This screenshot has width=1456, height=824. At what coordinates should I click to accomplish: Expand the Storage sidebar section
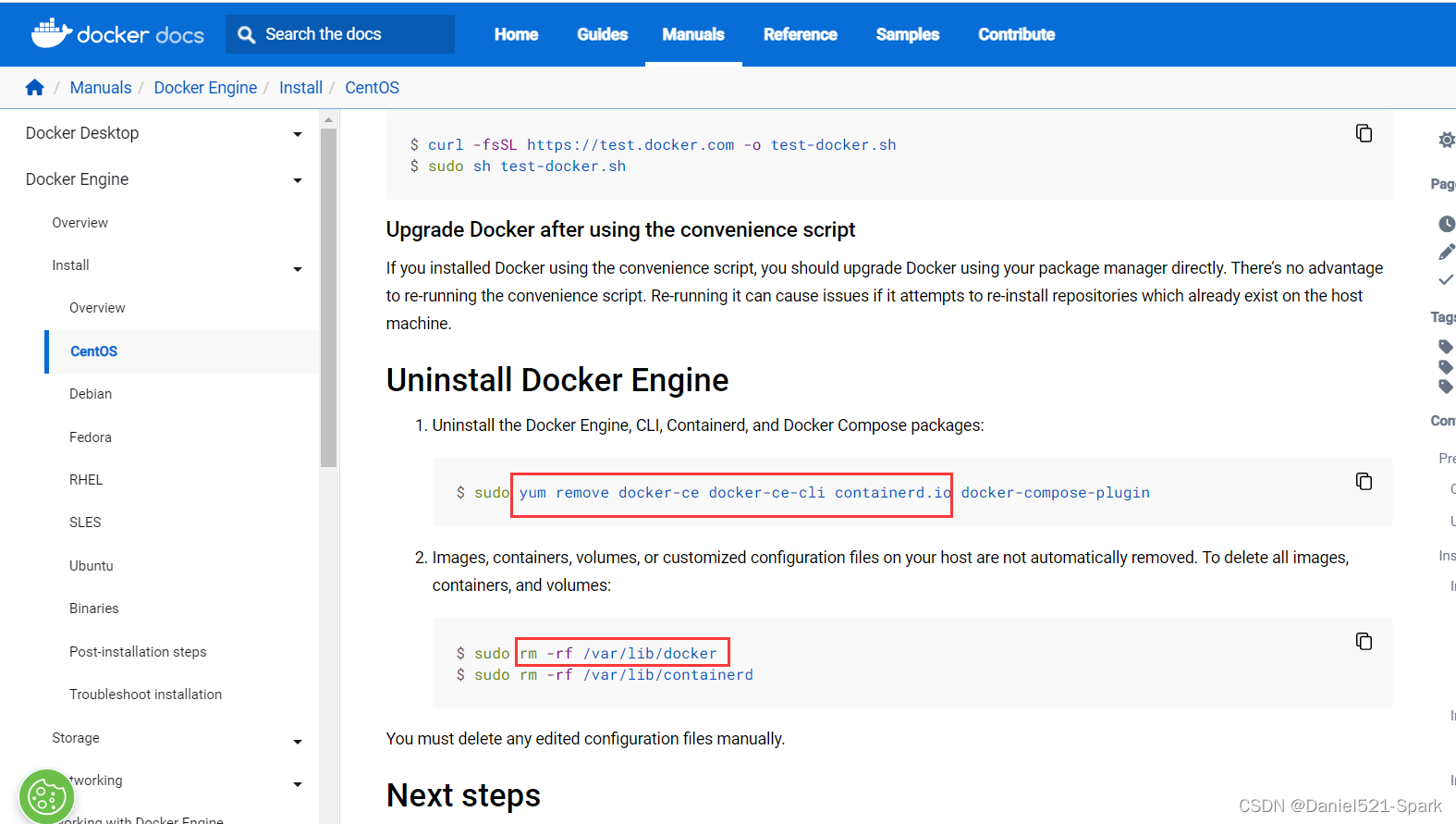click(298, 742)
